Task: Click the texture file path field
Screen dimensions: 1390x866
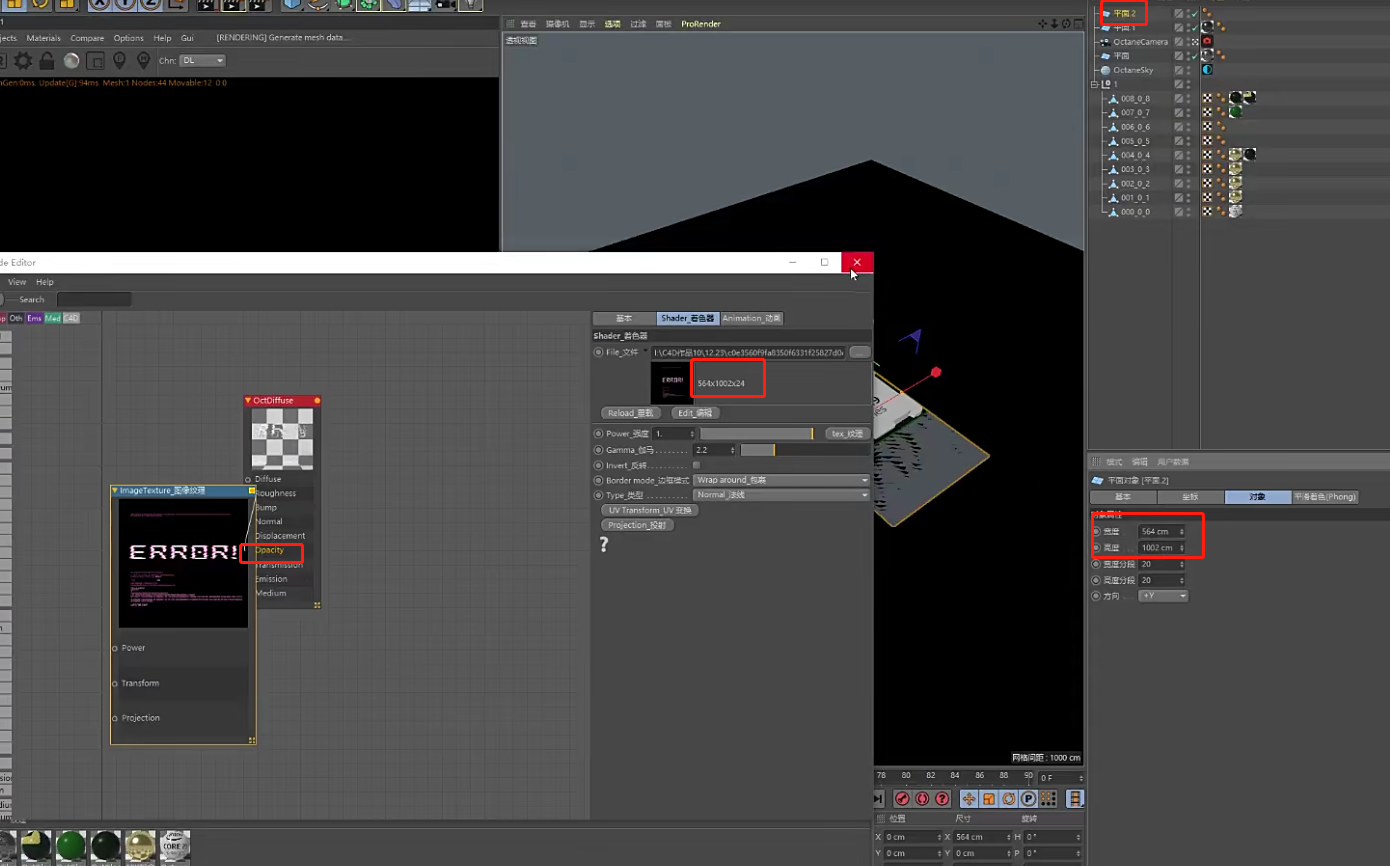Action: (x=749, y=352)
